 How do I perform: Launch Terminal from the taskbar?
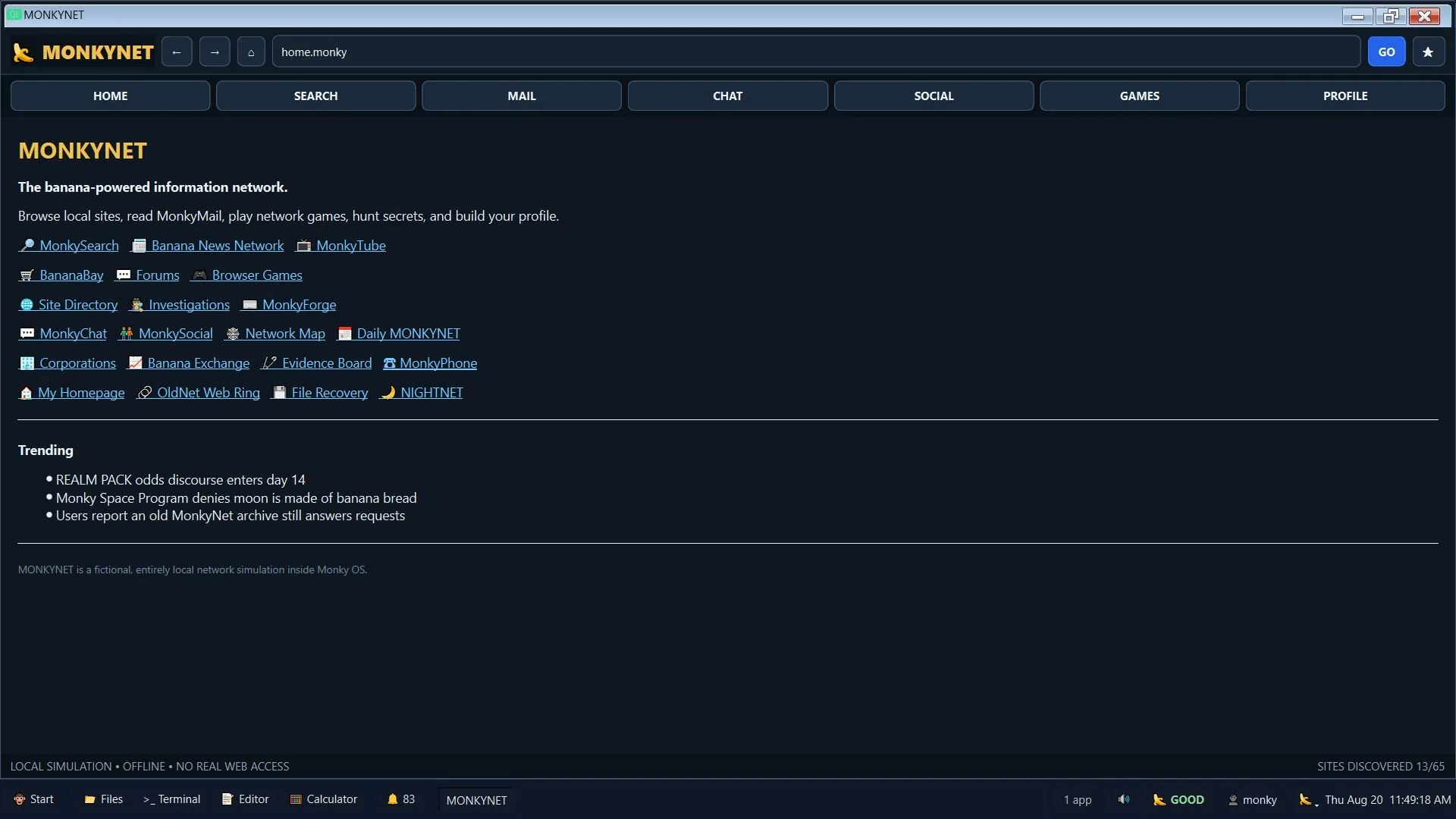coord(171,799)
